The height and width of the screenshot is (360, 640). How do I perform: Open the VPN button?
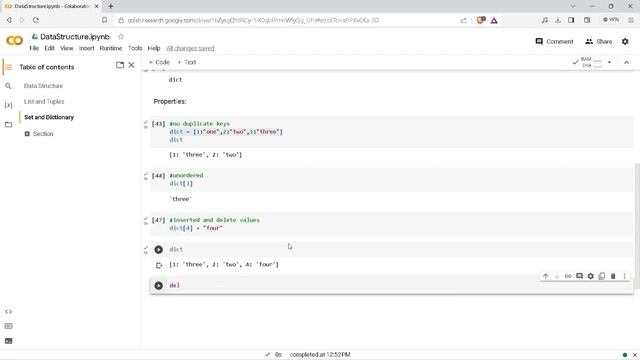(611, 20)
